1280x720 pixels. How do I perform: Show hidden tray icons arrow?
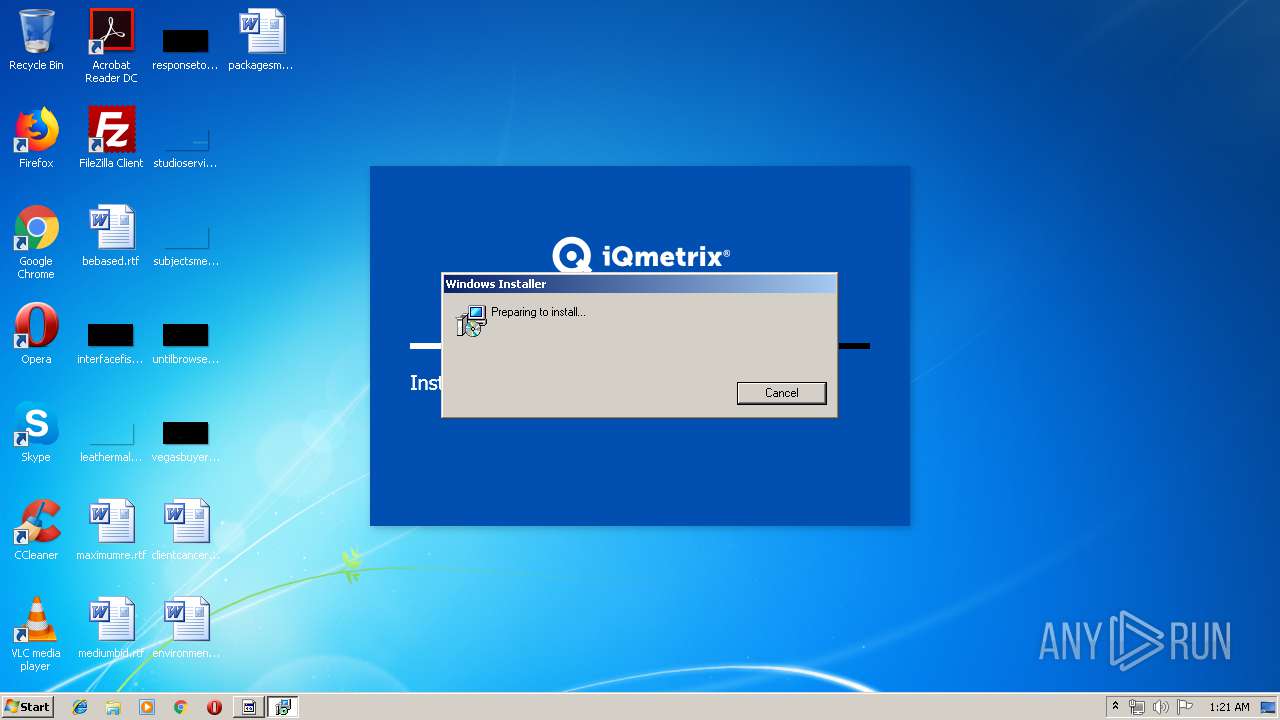(x=1115, y=707)
